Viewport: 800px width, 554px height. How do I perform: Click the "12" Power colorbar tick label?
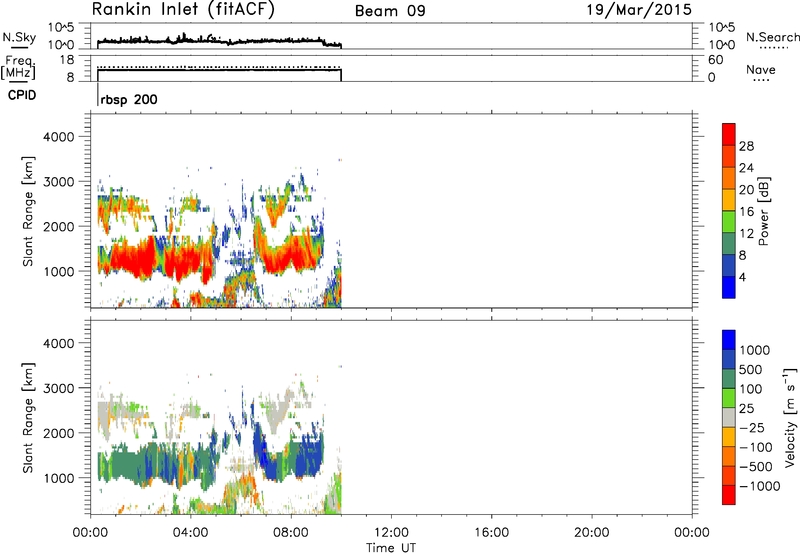[746, 233]
